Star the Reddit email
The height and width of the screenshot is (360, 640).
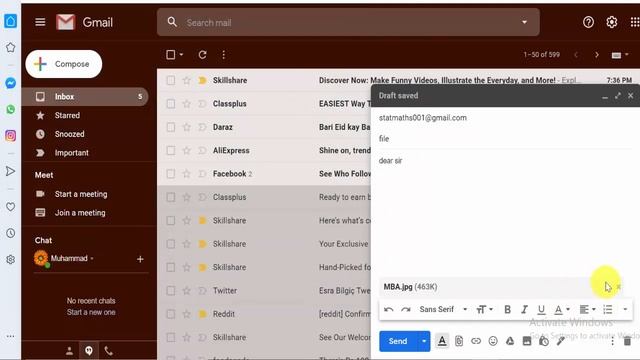click(x=187, y=314)
